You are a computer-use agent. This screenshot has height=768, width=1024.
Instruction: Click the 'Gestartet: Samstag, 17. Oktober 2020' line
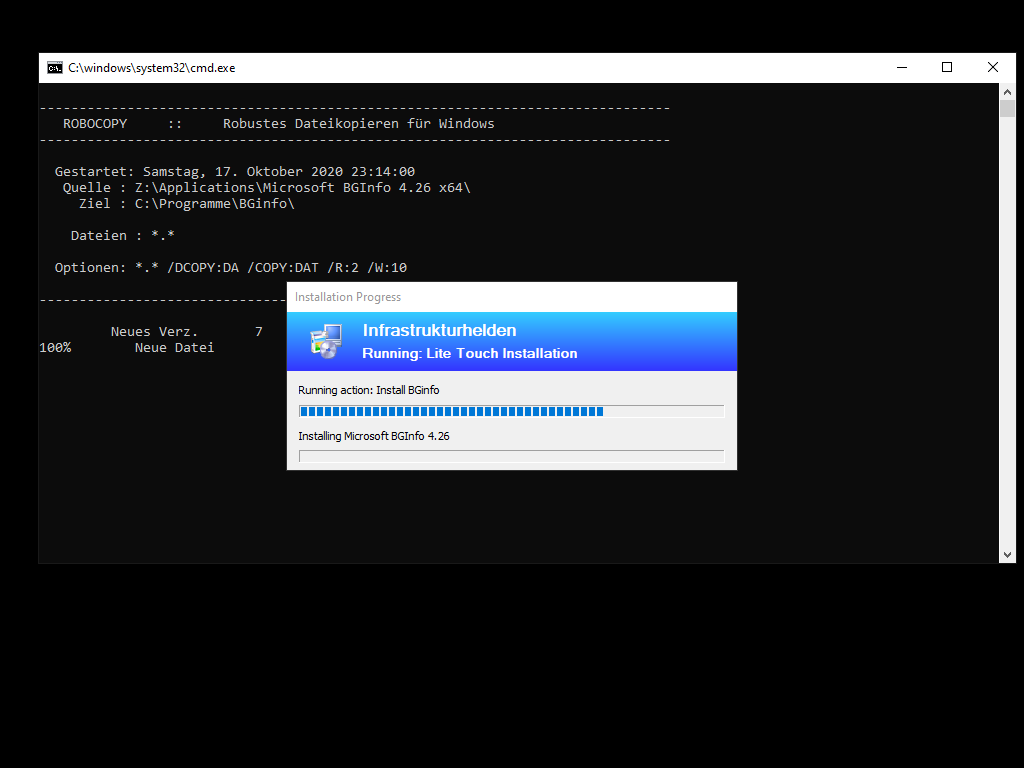click(x=234, y=171)
